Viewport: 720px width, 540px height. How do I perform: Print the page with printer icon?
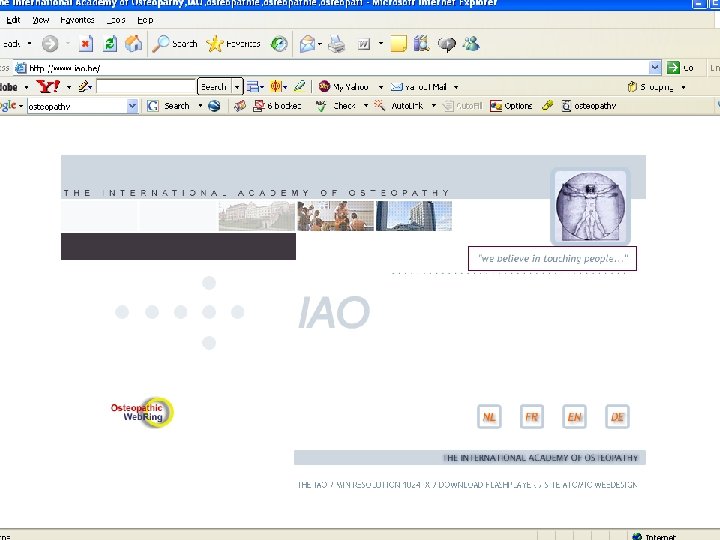[337, 44]
